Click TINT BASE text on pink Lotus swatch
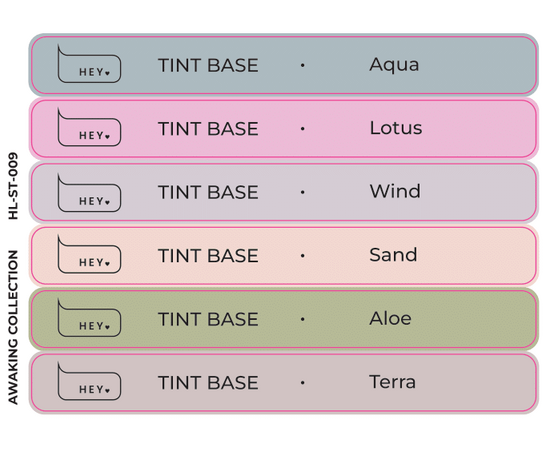 pos(208,129)
